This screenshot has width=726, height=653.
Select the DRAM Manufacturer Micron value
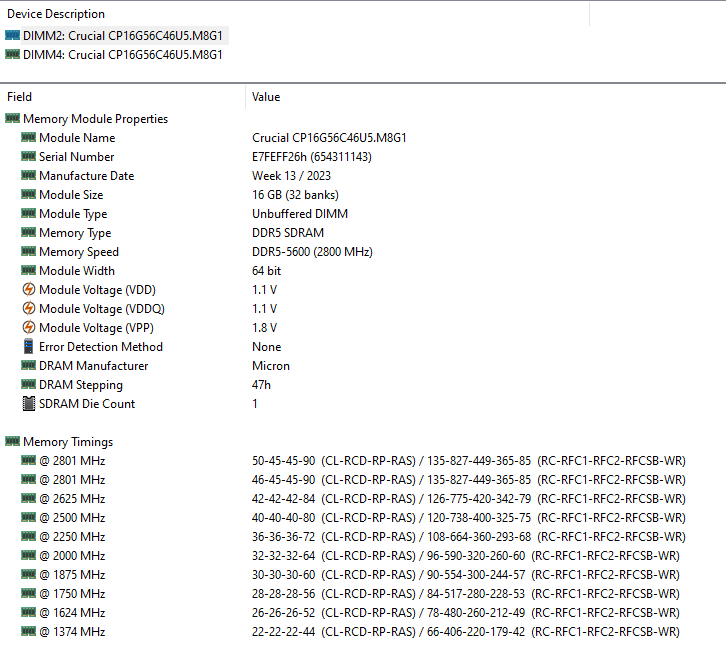(x=271, y=366)
